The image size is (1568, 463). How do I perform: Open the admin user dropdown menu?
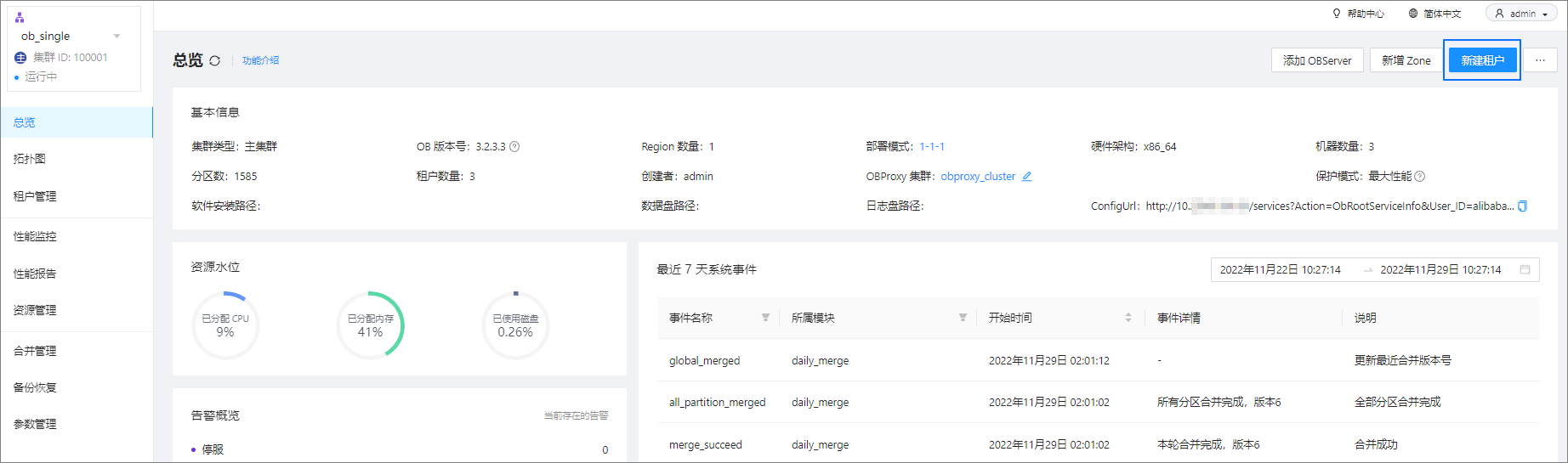coord(1521,14)
